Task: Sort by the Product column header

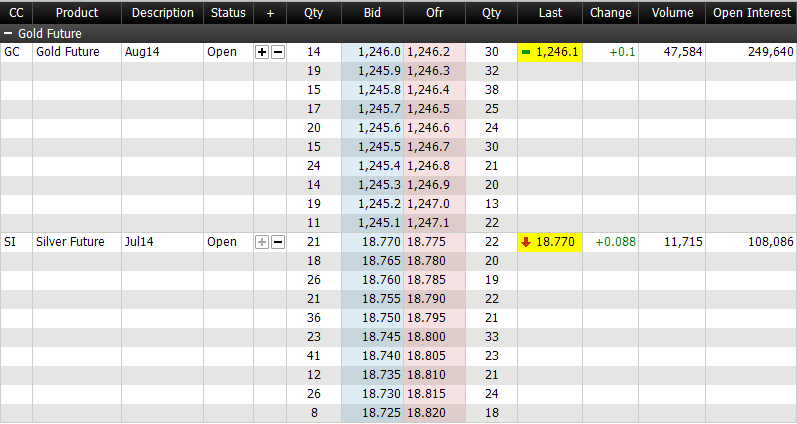Action: click(77, 13)
